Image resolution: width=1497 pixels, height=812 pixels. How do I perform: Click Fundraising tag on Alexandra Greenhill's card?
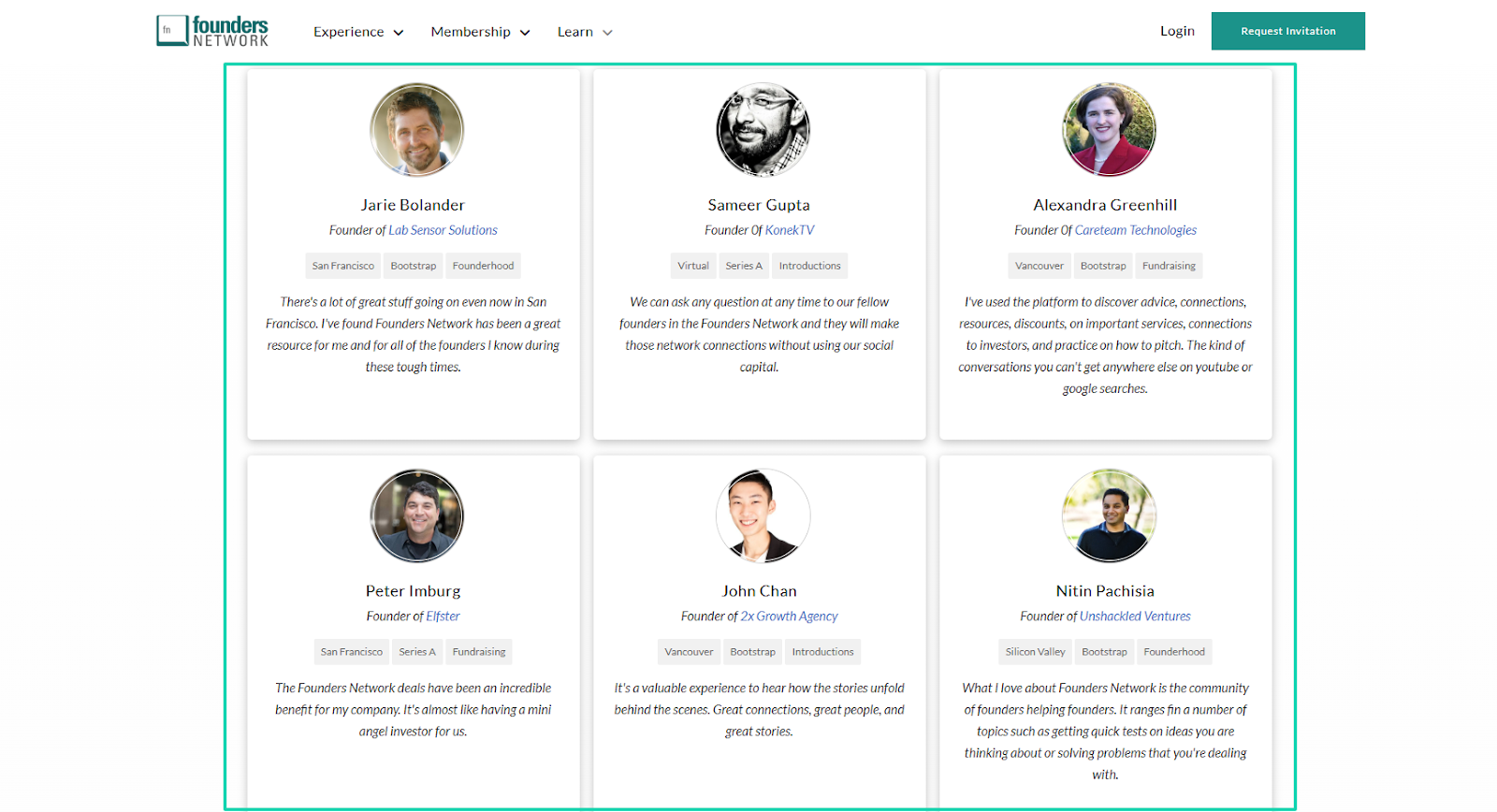pos(1169,266)
